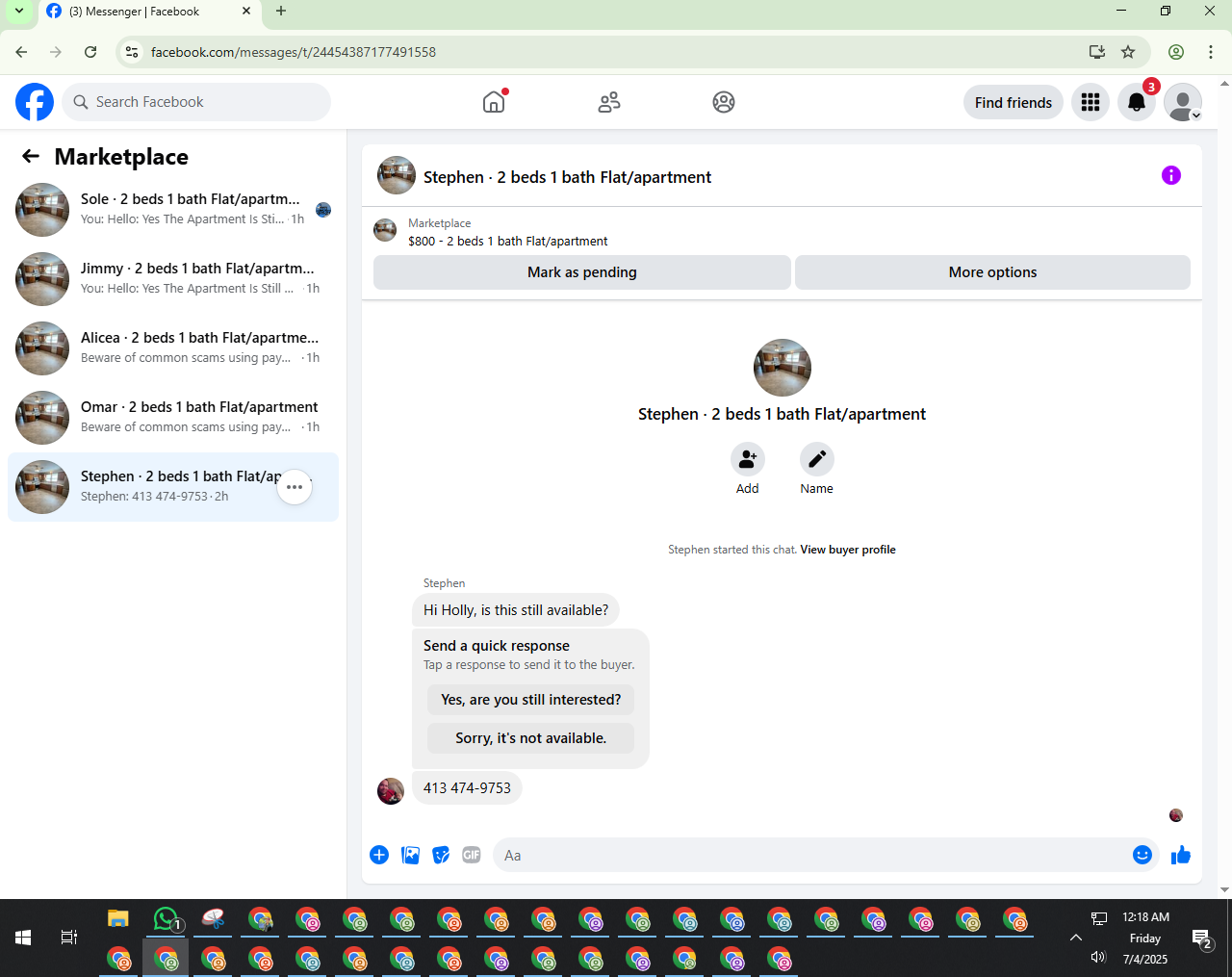
Task: View site information icon in address bar
Action: tap(133, 52)
